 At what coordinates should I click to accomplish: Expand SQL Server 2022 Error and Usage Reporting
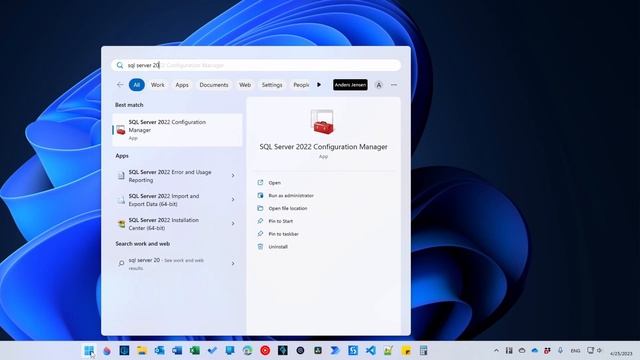coord(233,176)
